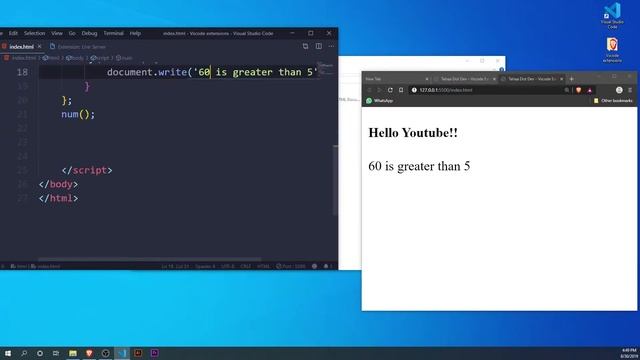This screenshot has width=640, height=360.
Task: Select the num breadcrumb item
Action: [124, 58]
